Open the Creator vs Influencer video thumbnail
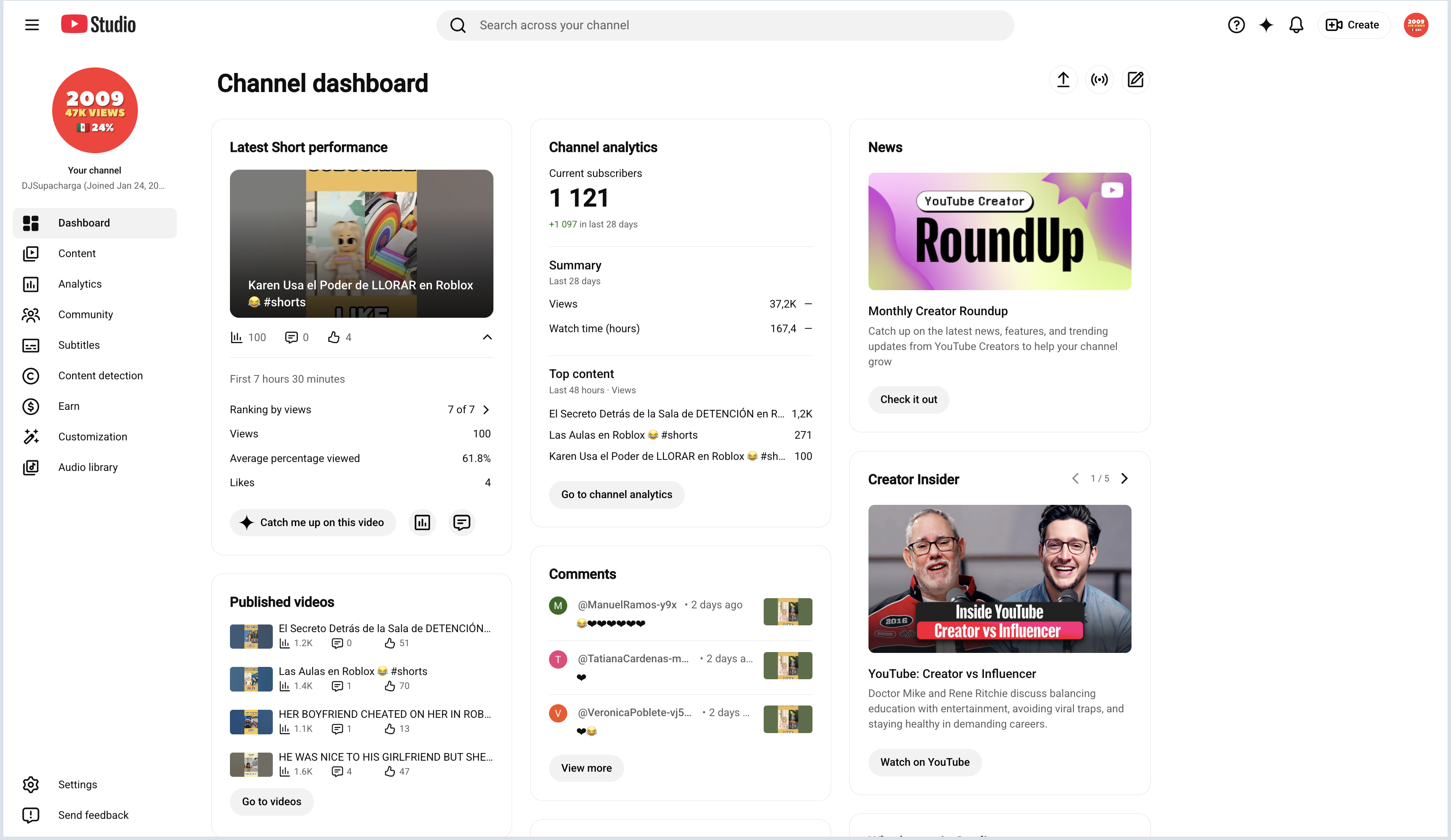 pos(1000,579)
